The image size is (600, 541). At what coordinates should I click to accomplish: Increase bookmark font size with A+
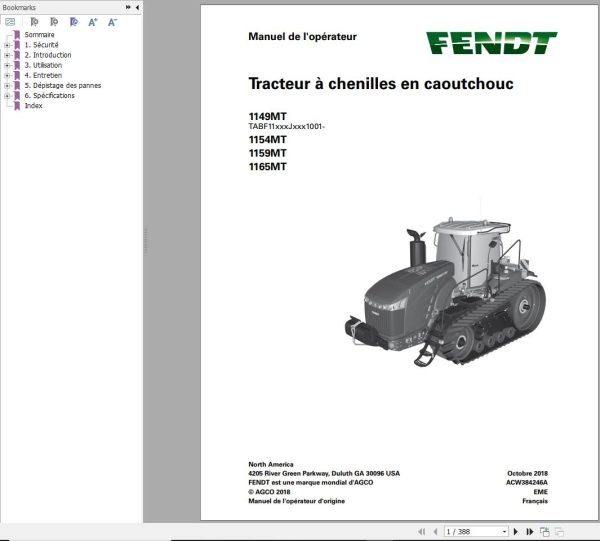pyautogui.click(x=93, y=22)
